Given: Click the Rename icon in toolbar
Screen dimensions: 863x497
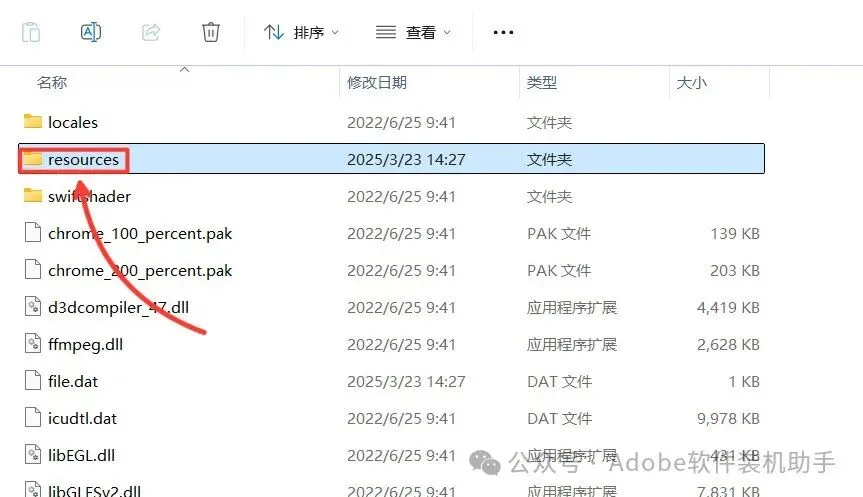Looking at the screenshot, I should click(91, 32).
